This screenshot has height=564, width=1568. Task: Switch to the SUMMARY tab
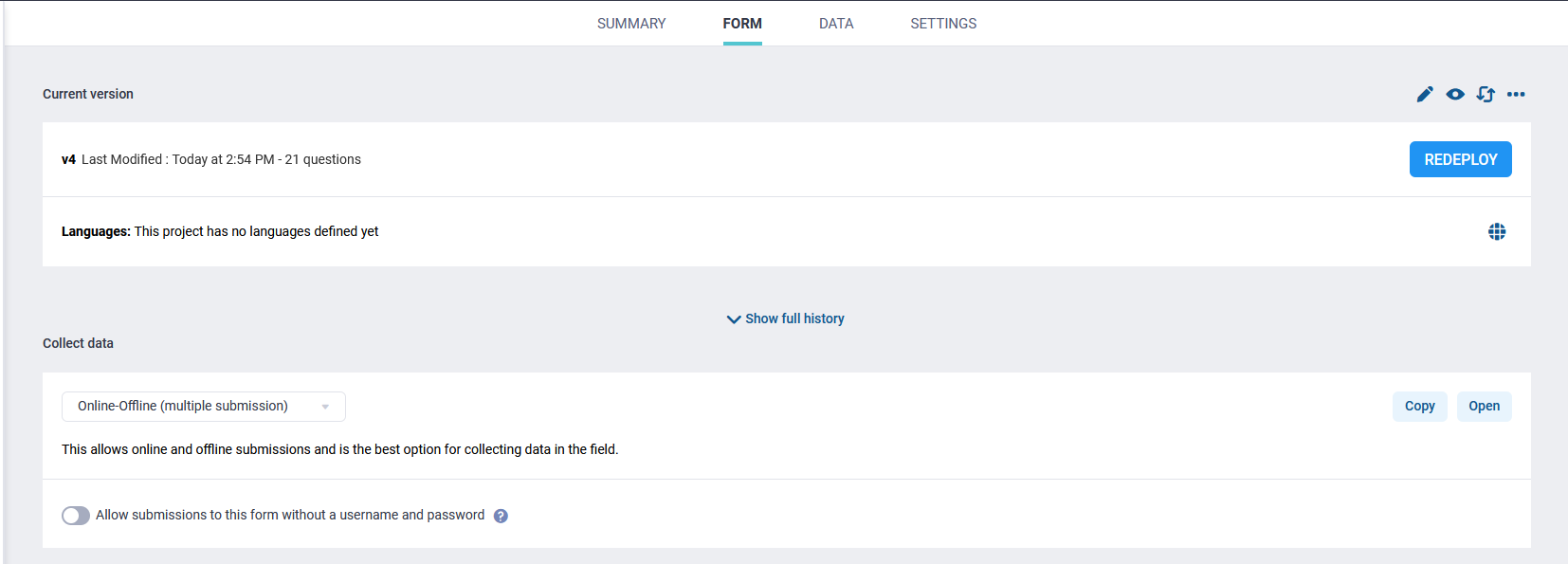click(x=631, y=24)
